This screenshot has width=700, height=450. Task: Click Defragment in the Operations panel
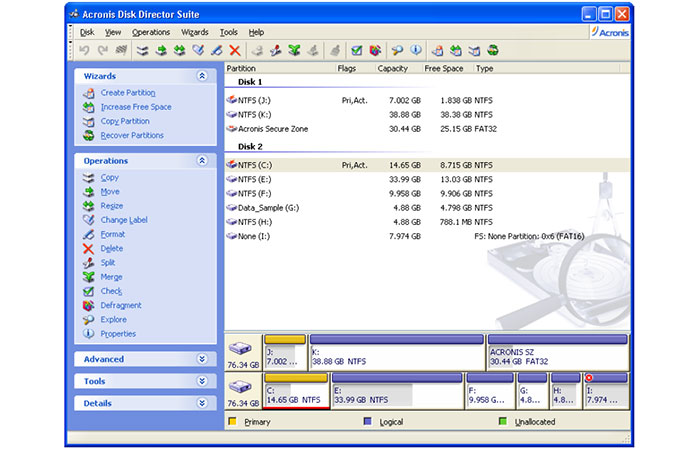[x=121, y=305]
